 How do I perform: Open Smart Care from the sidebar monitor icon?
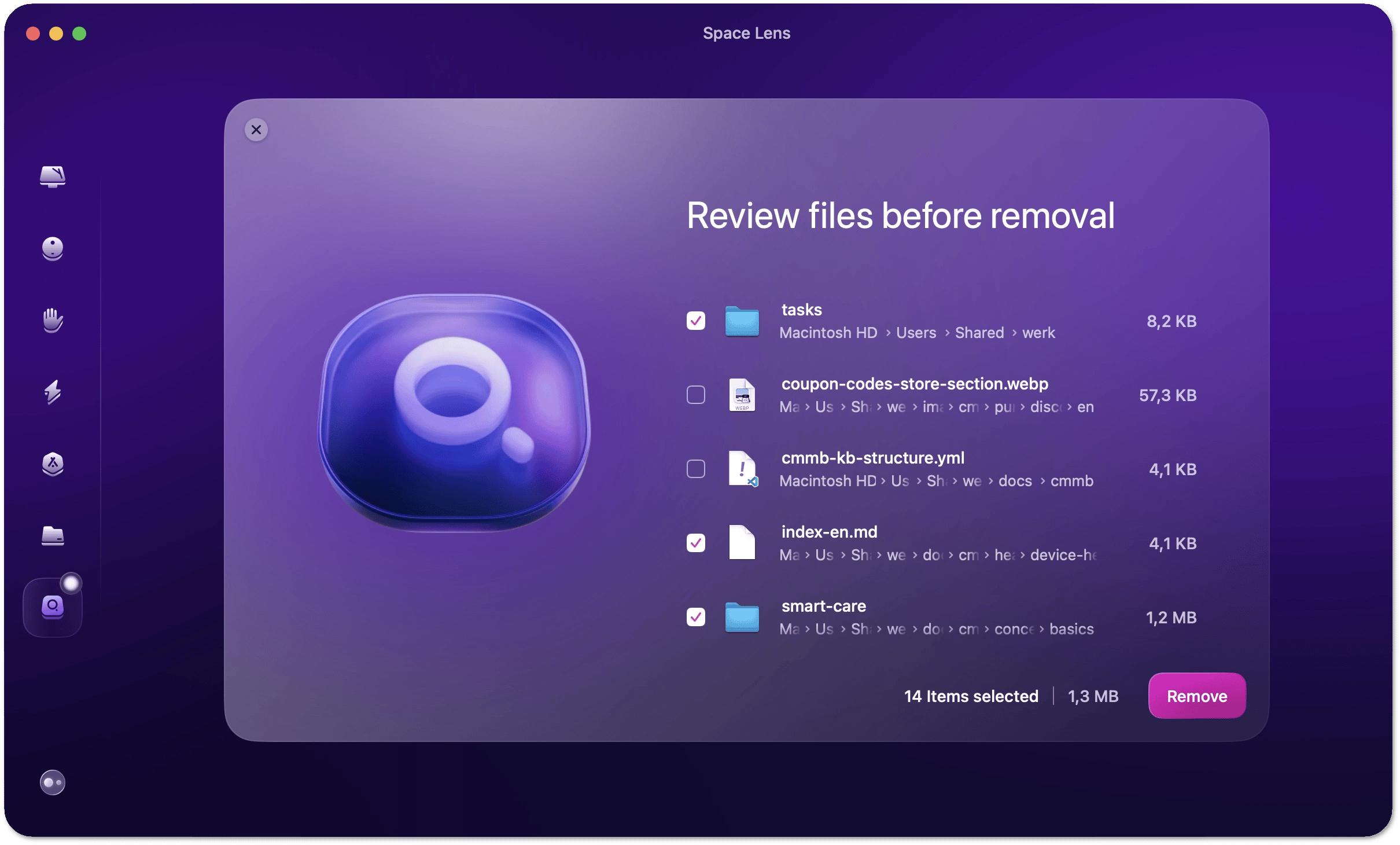pos(53,176)
